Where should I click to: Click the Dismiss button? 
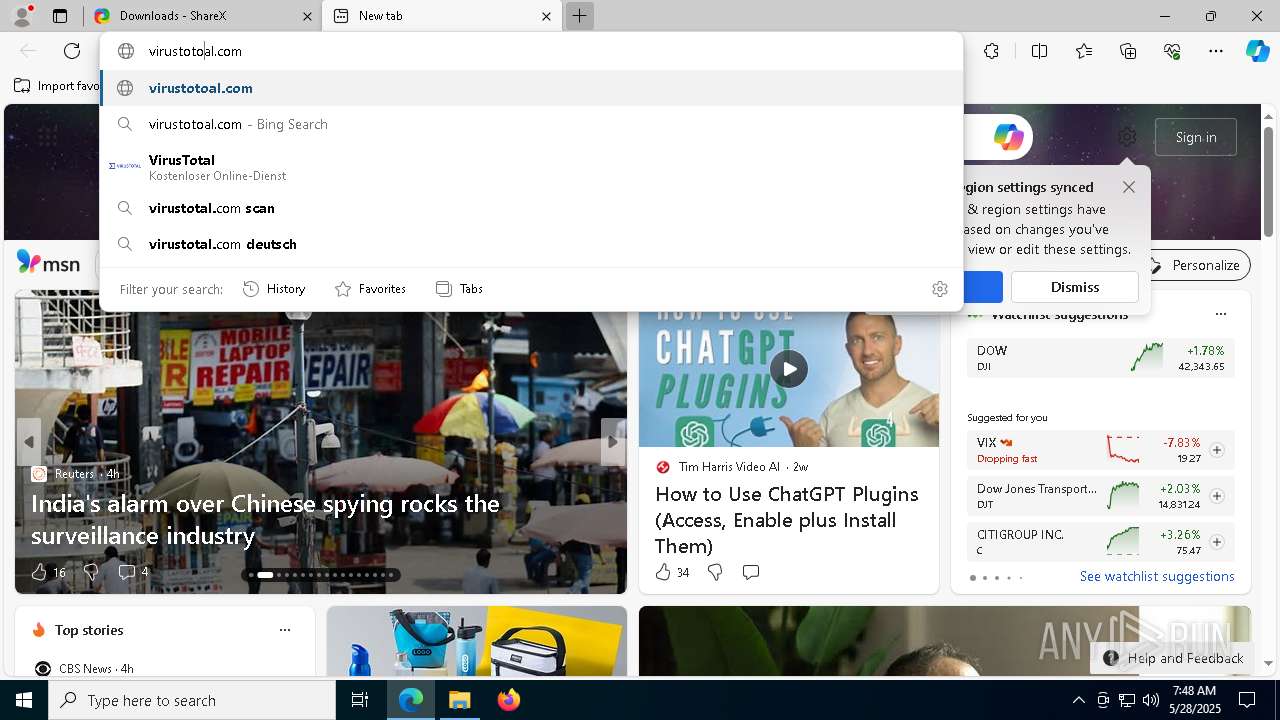tap(1075, 287)
